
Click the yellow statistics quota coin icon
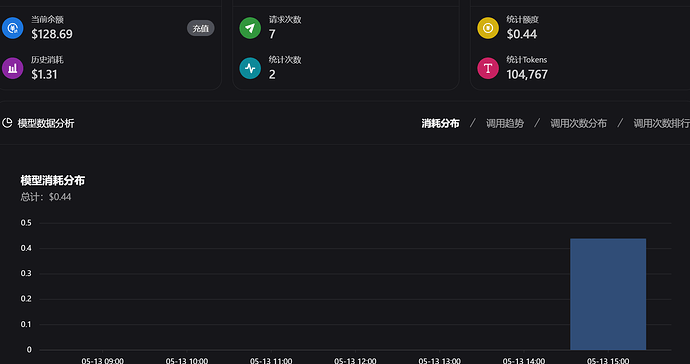click(488, 28)
